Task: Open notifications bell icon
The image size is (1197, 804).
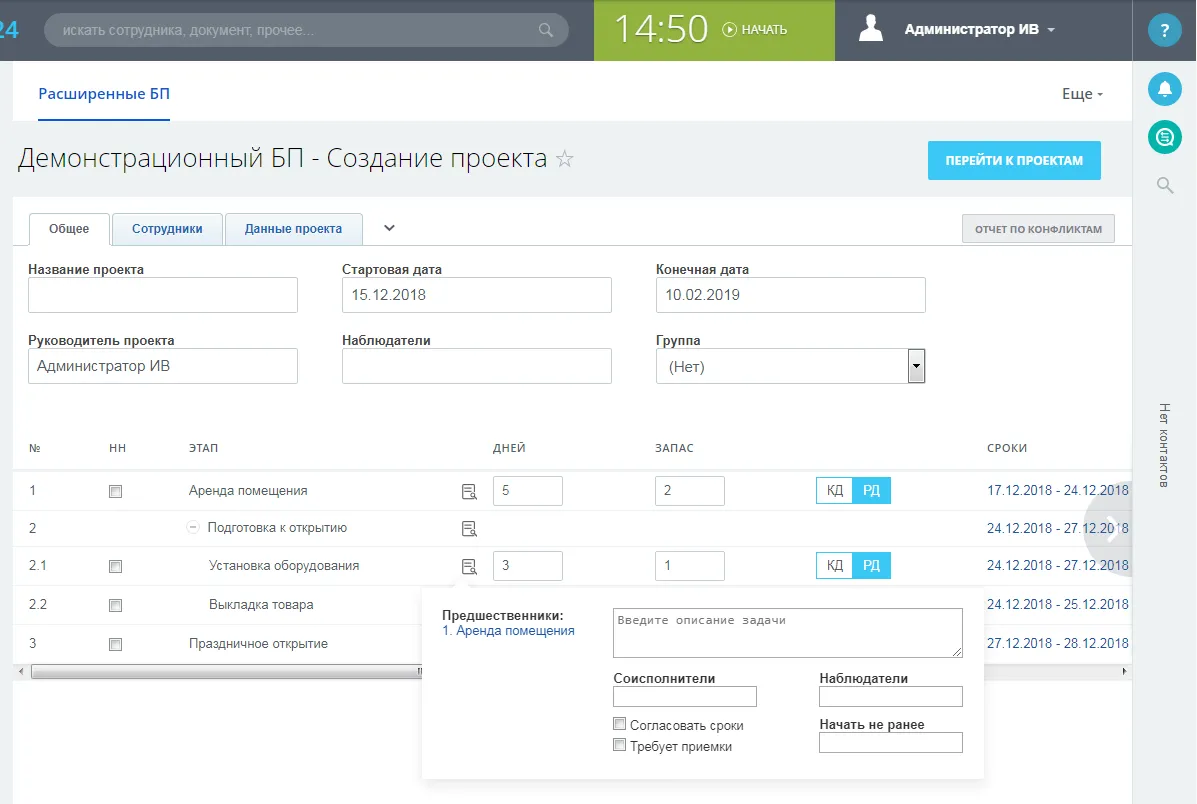Action: 1164,89
